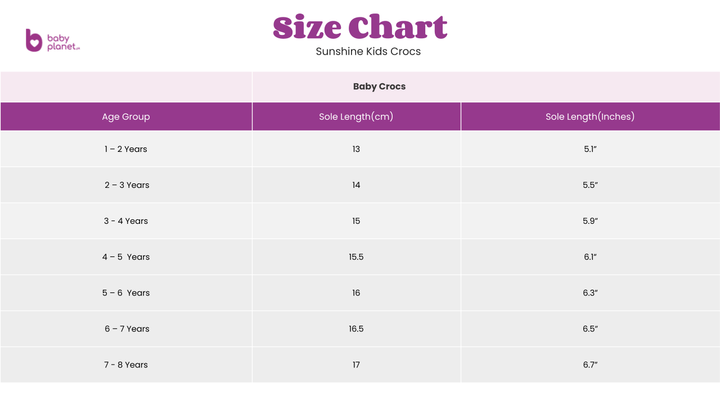This screenshot has height=405, width=720.
Task: Select the 1 – 2 Years row
Action: (126, 149)
